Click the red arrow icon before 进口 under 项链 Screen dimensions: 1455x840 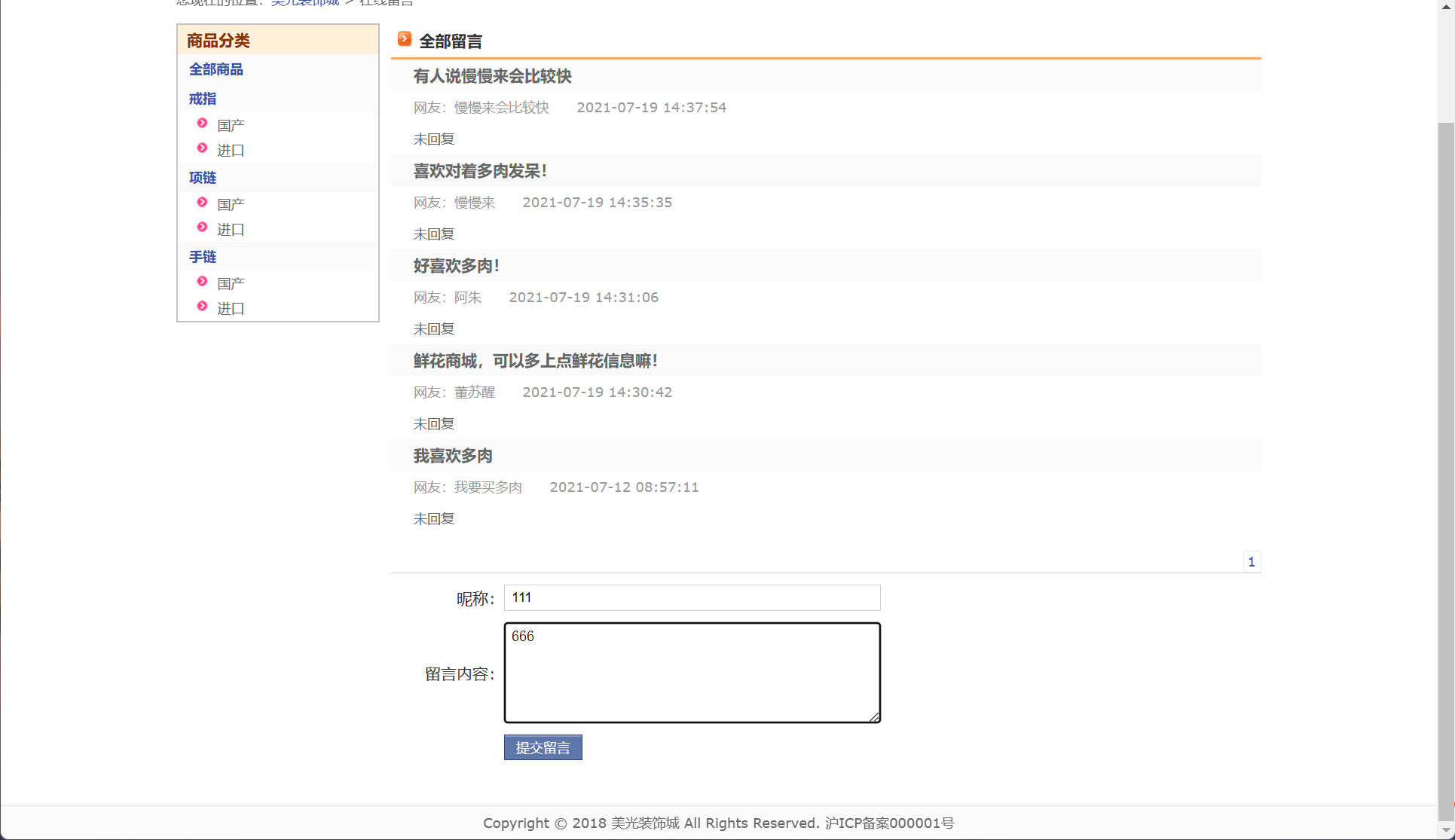point(201,228)
